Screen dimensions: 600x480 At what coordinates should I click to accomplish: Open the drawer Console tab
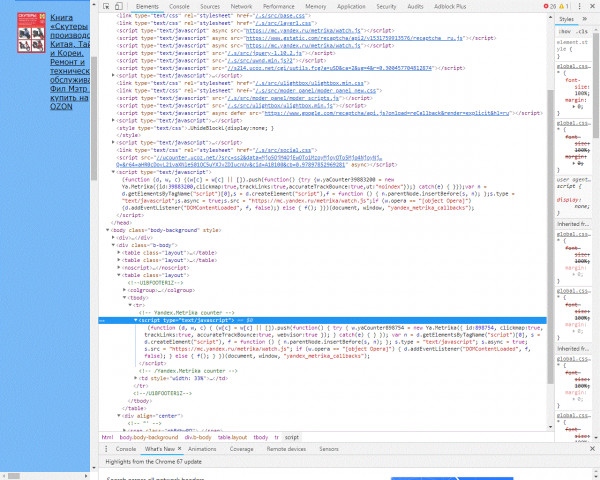point(126,449)
